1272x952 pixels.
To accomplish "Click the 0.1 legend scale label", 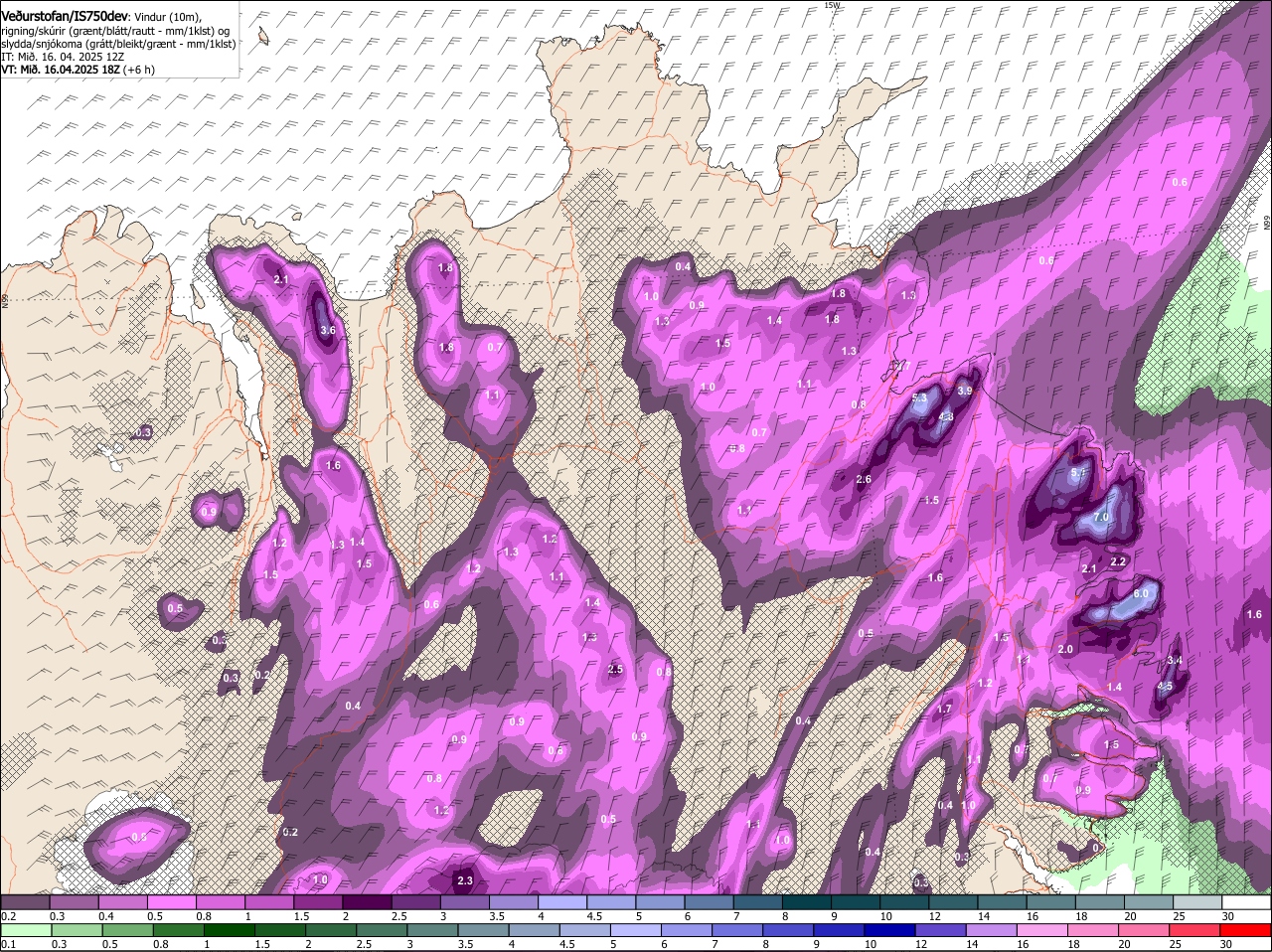I will coord(8,944).
